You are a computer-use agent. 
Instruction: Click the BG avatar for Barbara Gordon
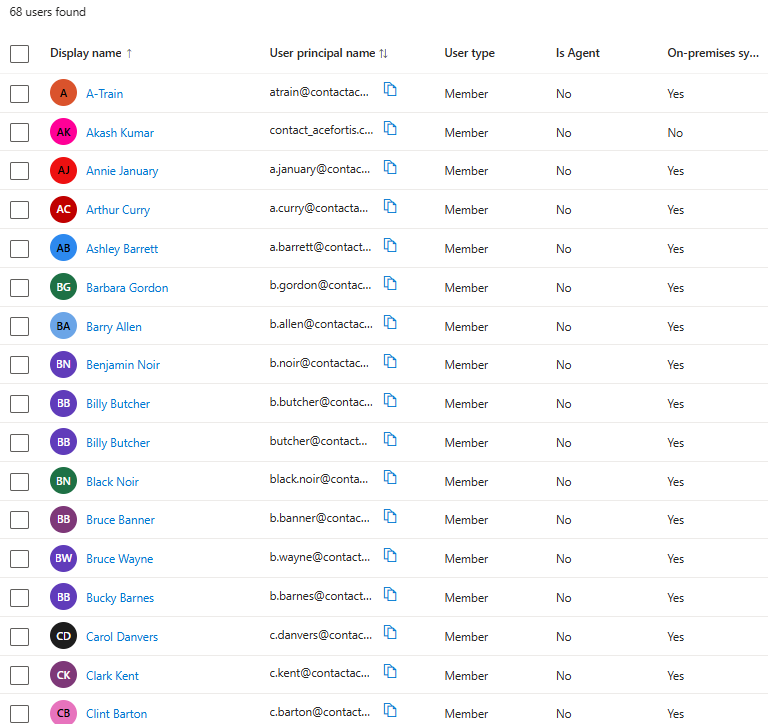point(64,287)
